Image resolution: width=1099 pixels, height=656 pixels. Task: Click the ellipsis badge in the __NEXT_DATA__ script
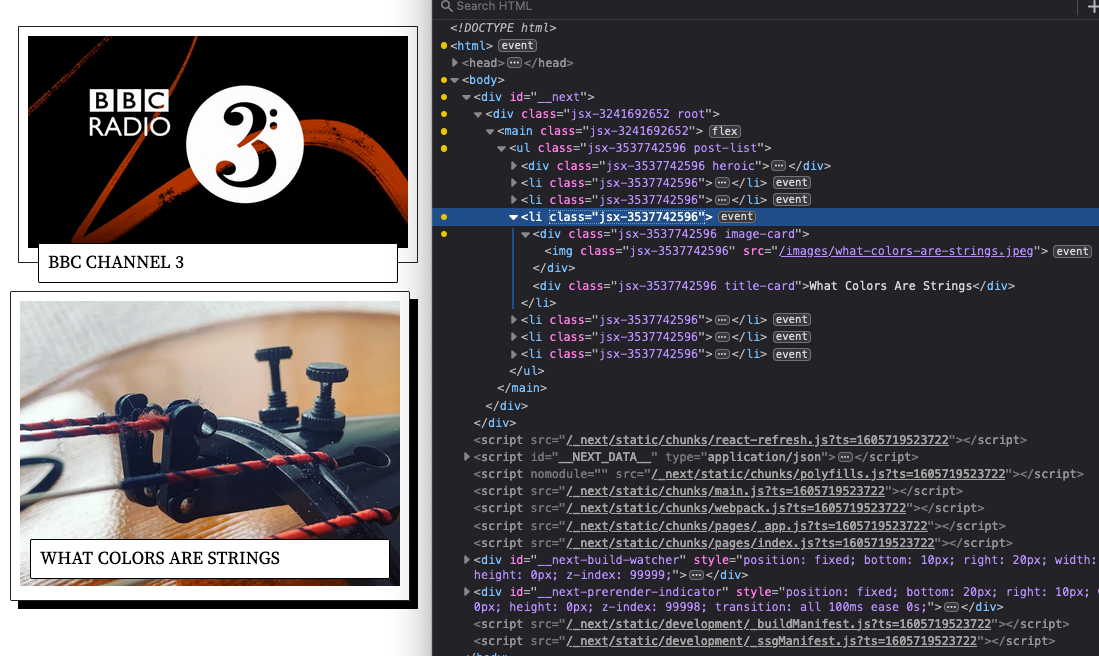tap(845, 457)
